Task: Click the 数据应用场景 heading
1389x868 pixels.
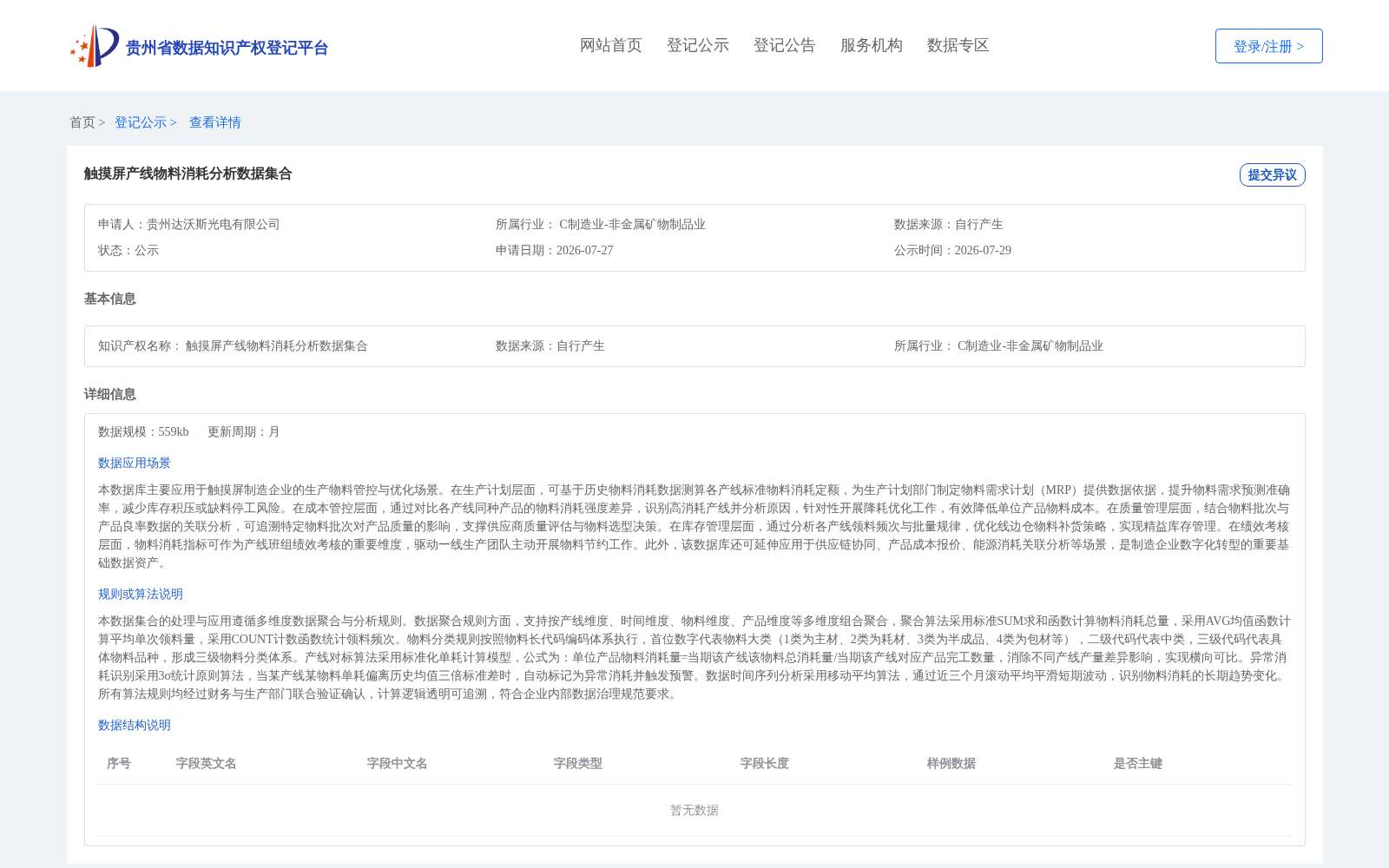Action: coord(135,463)
